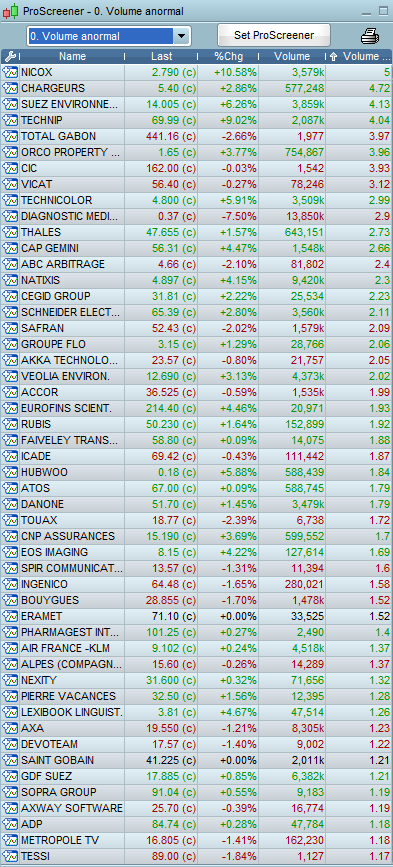Open chart icon for TESSI row

point(10,856)
